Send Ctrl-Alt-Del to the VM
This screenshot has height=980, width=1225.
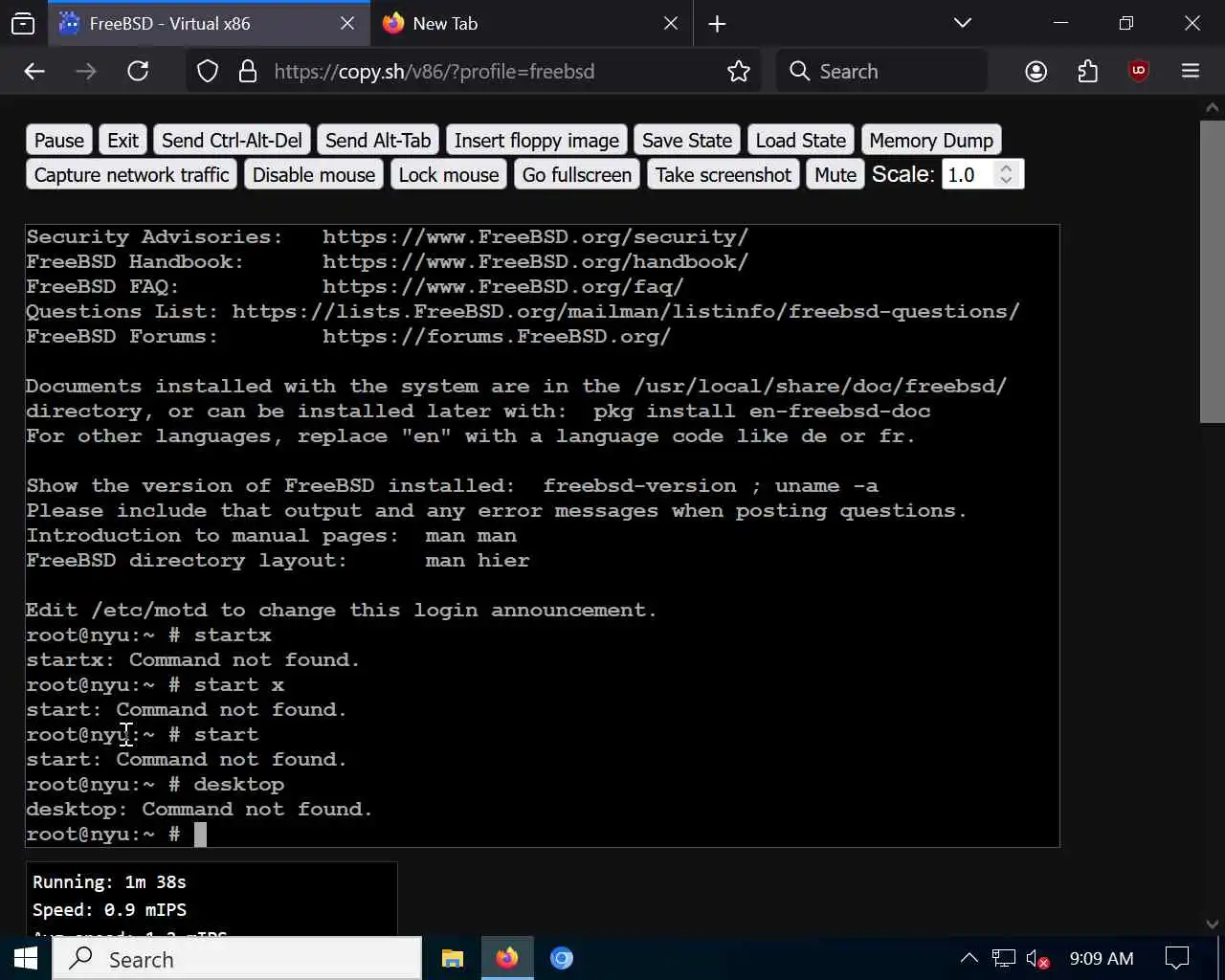[232, 141]
